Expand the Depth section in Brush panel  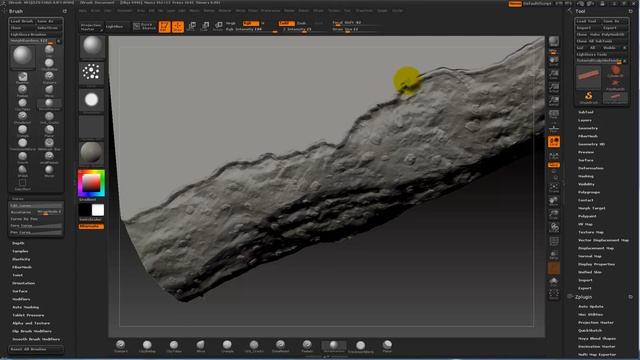(x=18, y=243)
